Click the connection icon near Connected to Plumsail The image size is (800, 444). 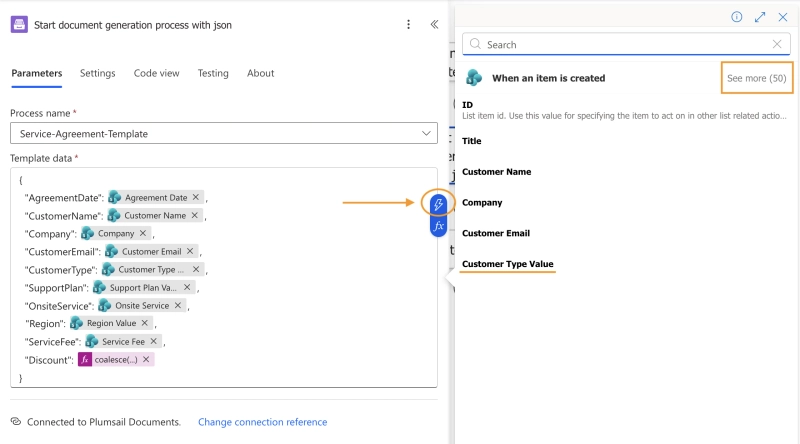coord(16,422)
